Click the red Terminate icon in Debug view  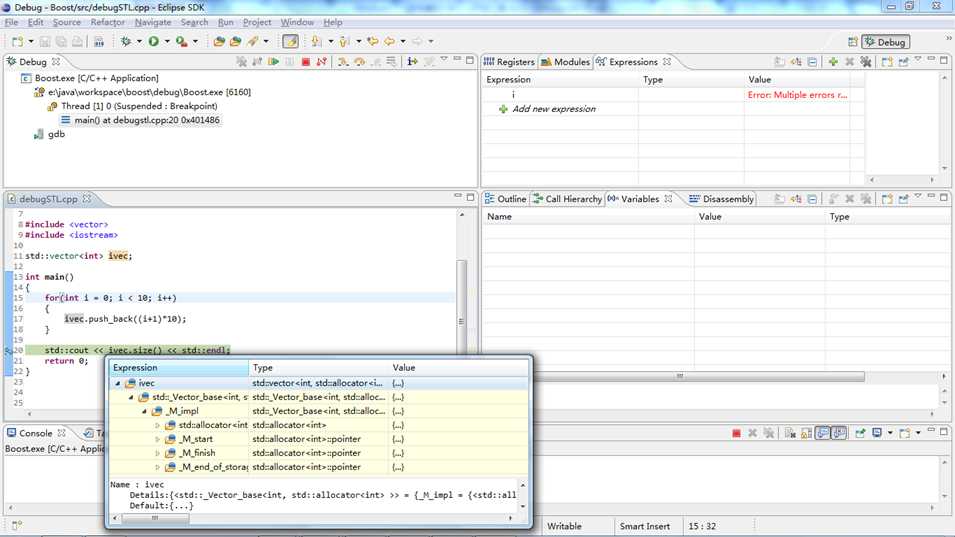[306, 61]
